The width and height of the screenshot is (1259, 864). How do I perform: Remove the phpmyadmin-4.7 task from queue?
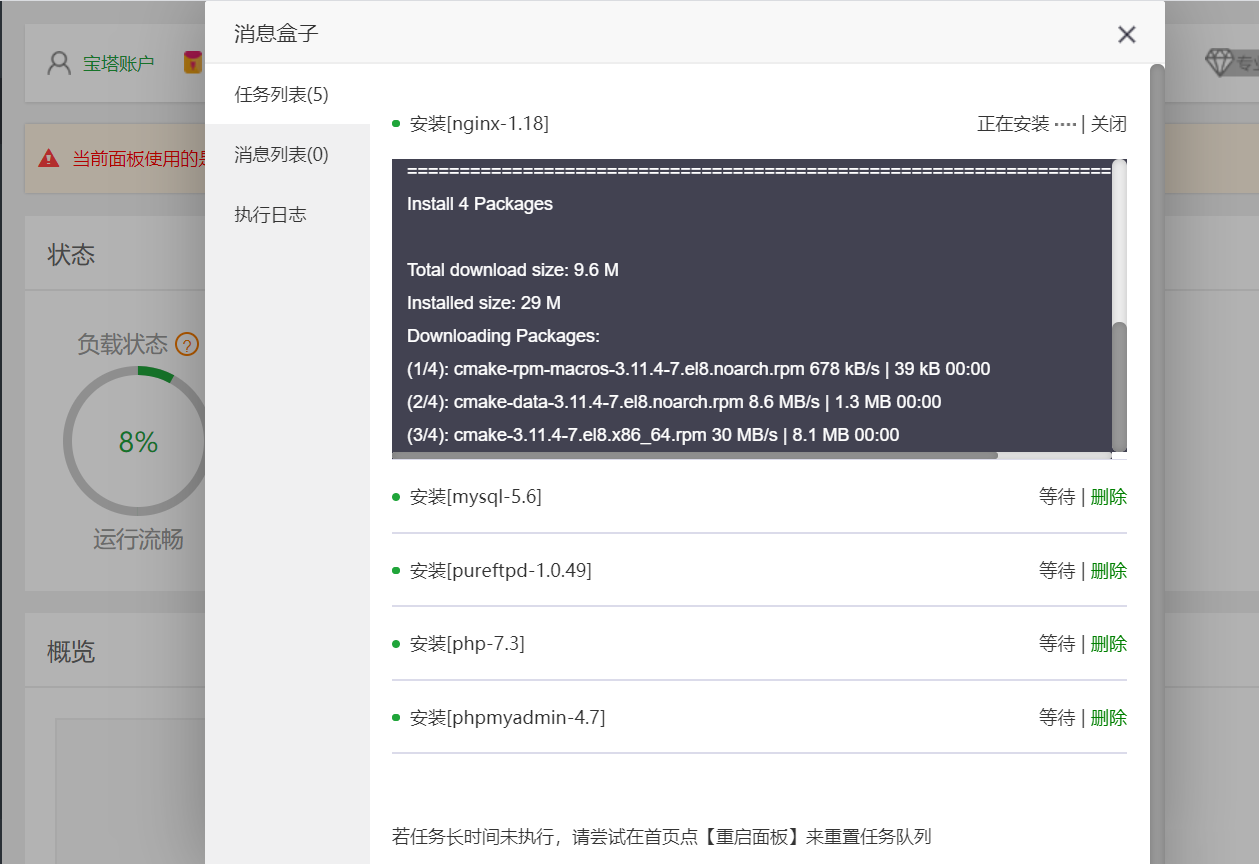(1108, 717)
